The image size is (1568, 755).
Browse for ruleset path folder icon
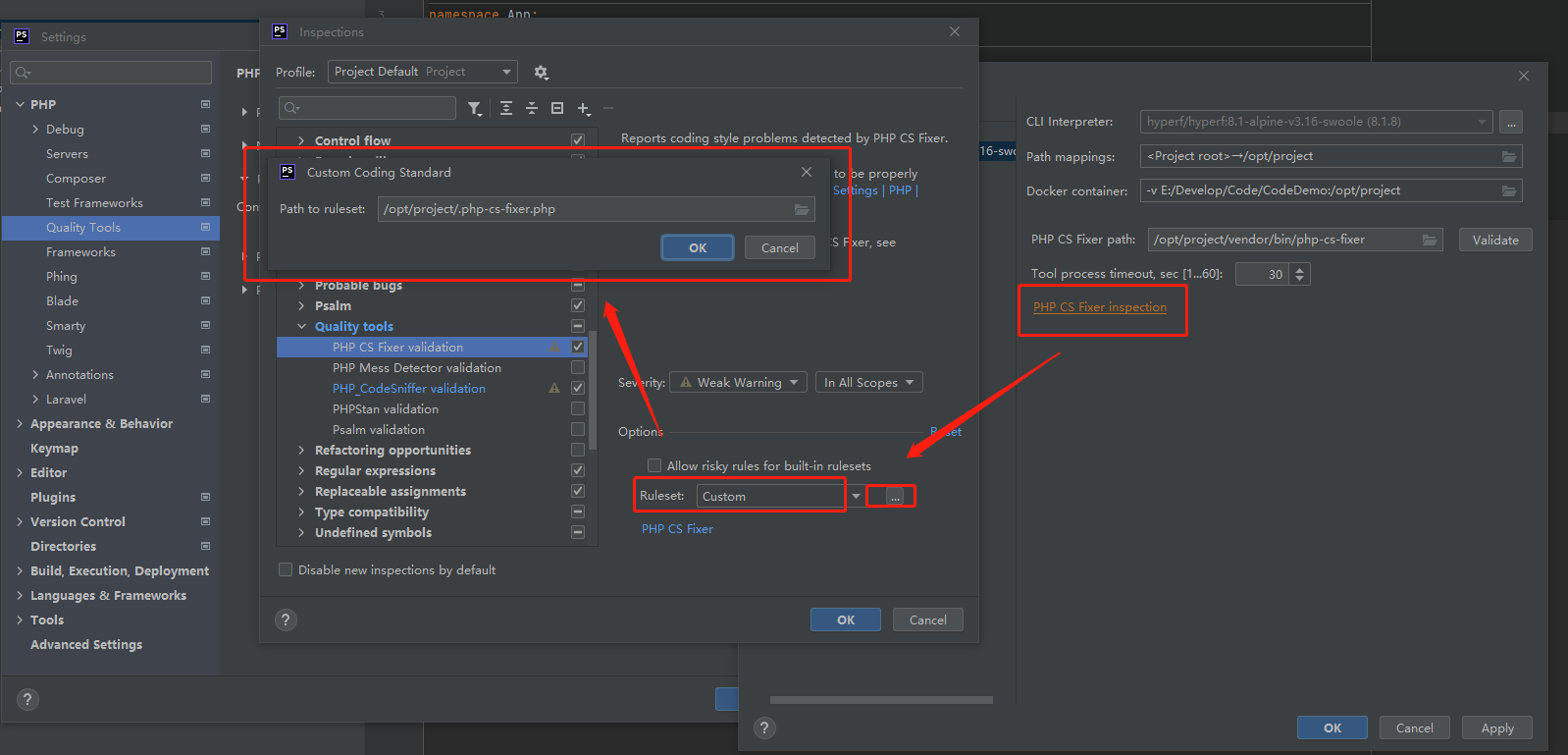[x=802, y=209]
